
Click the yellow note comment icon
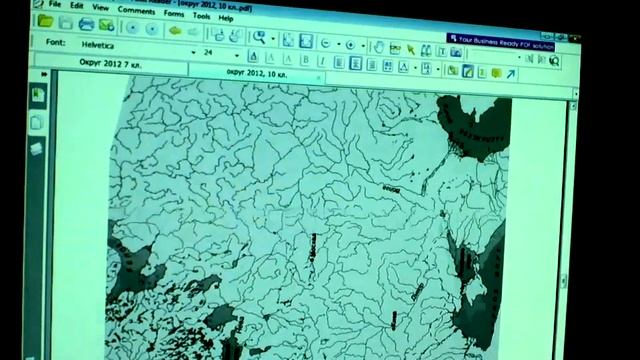tap(496, 73)
